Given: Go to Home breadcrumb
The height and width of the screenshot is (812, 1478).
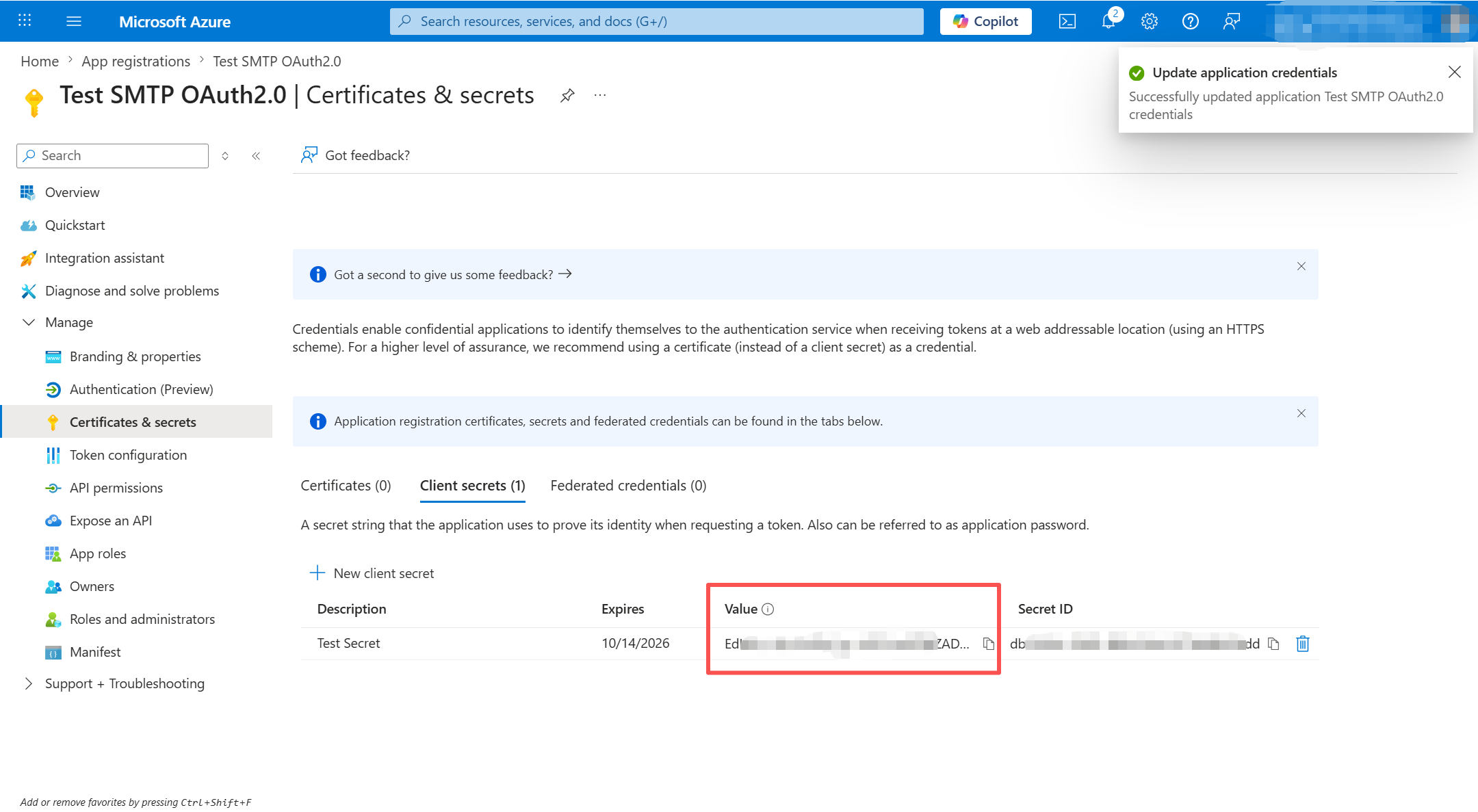Looking at the screenshot, I should tap(40, 62).
